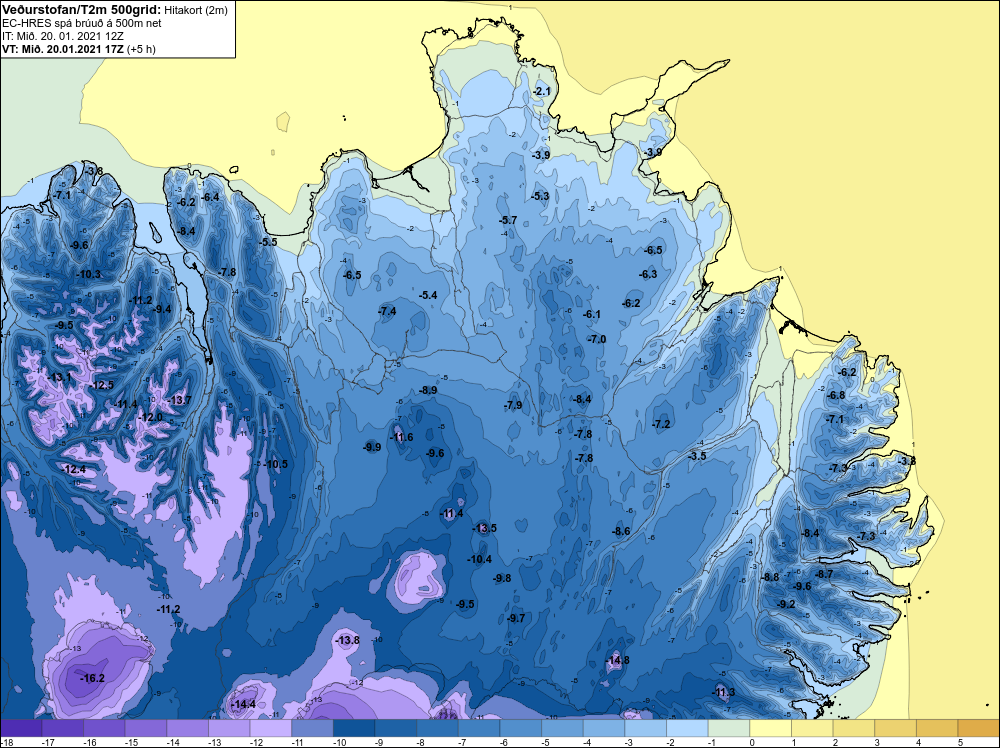
Task: Click the -13.1 temperature value
Action: (60, 378)
